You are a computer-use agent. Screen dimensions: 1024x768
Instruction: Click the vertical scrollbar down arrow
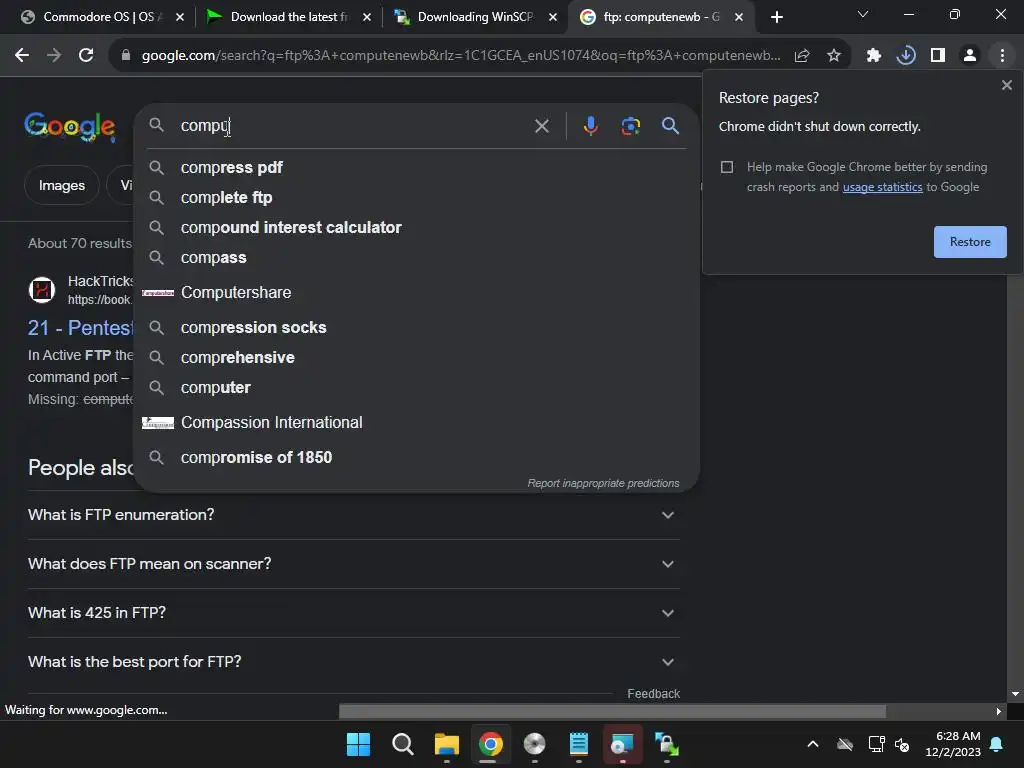click(x=1015, y=694)
